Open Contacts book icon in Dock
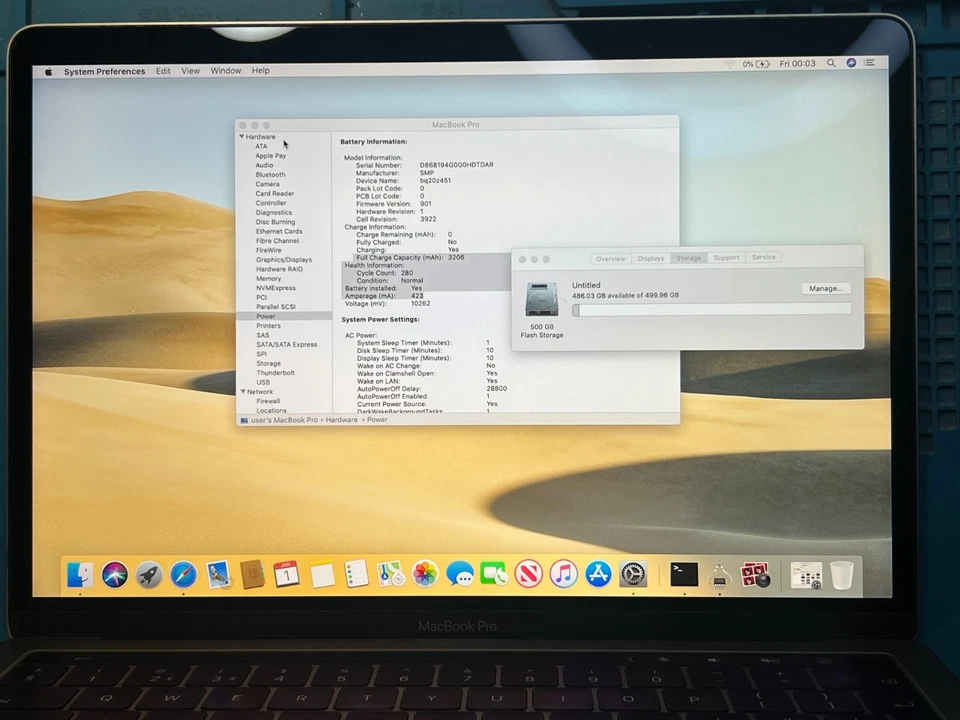 (252, 574)
